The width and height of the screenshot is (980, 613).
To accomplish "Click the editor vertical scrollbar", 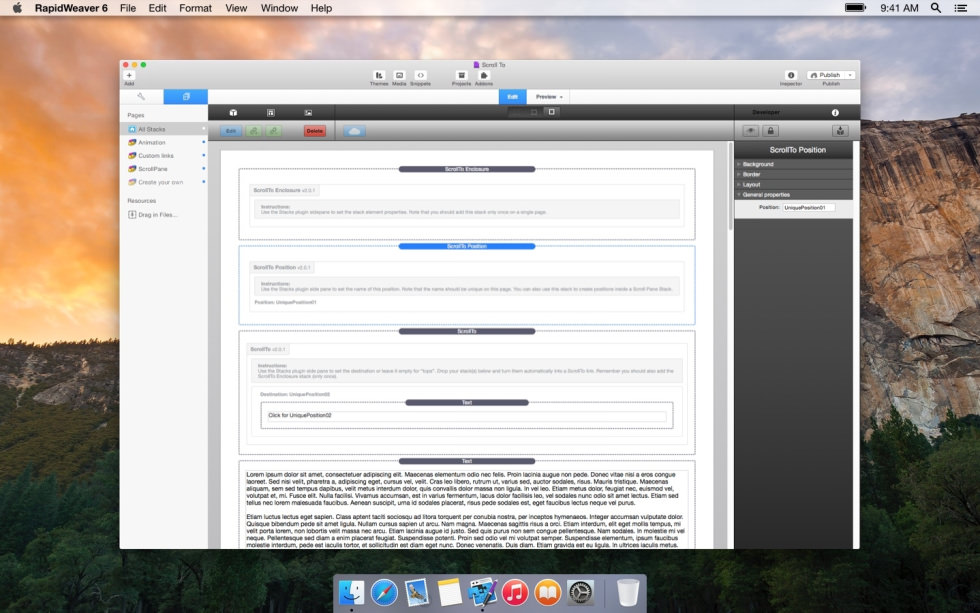I will [730, 187].
